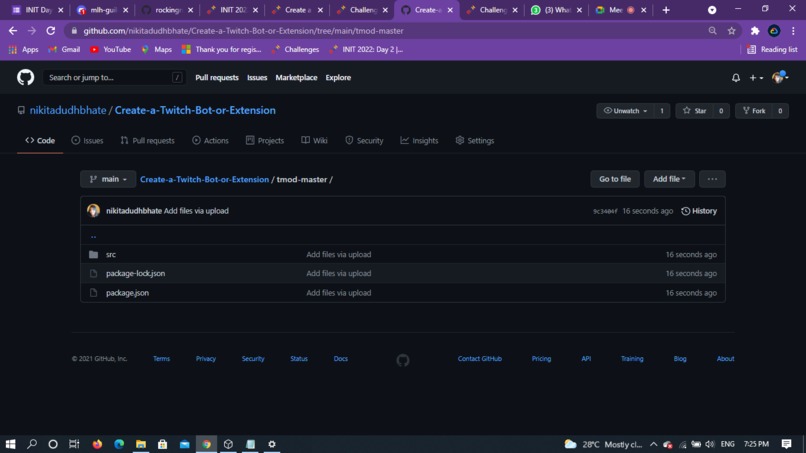Open Explore in top navigation
Screen dimensions: 806x453
338,78
